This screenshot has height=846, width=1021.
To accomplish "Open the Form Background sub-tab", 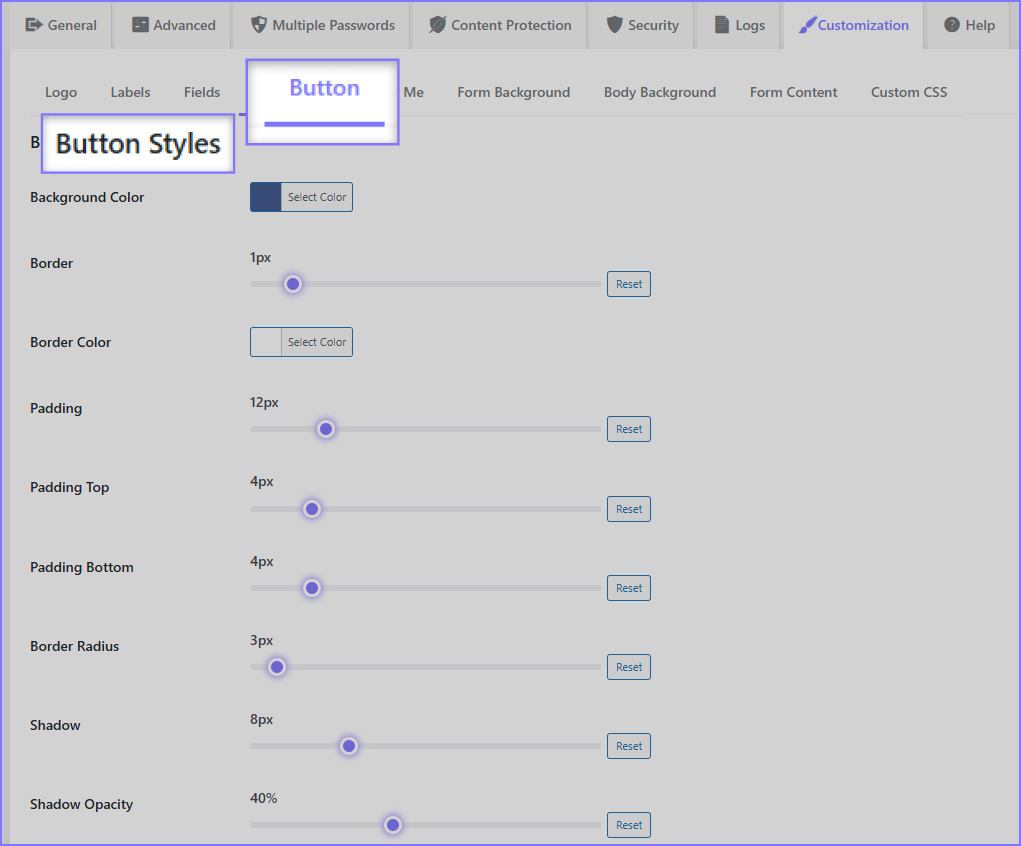I will 513,92.
